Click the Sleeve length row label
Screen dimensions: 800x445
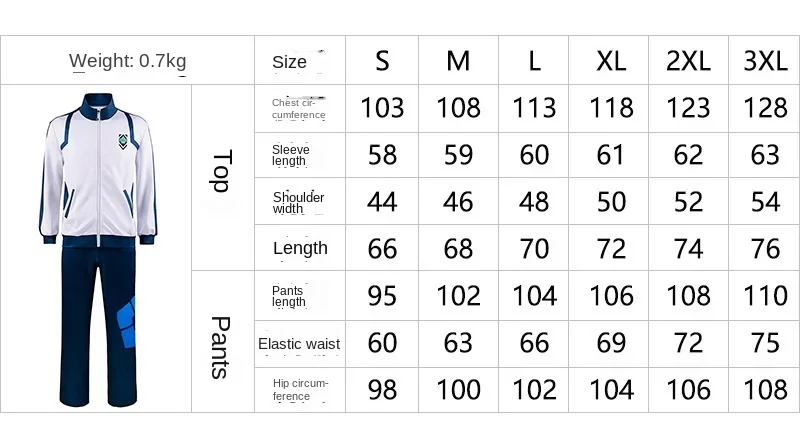click(x=291, y=155)
